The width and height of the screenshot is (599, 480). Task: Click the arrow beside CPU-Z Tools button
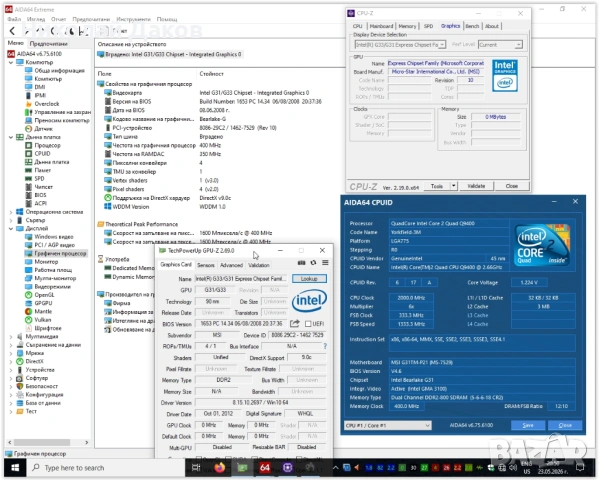pyautogui.click(x=453, y=186)
